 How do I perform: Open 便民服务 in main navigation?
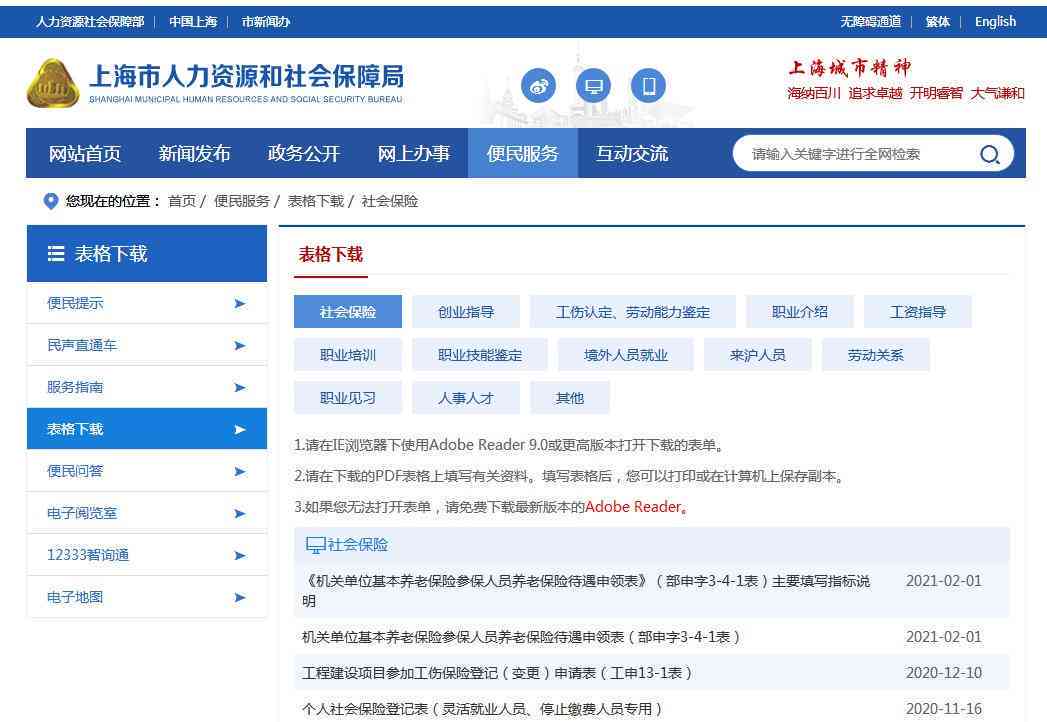[523, 154]
